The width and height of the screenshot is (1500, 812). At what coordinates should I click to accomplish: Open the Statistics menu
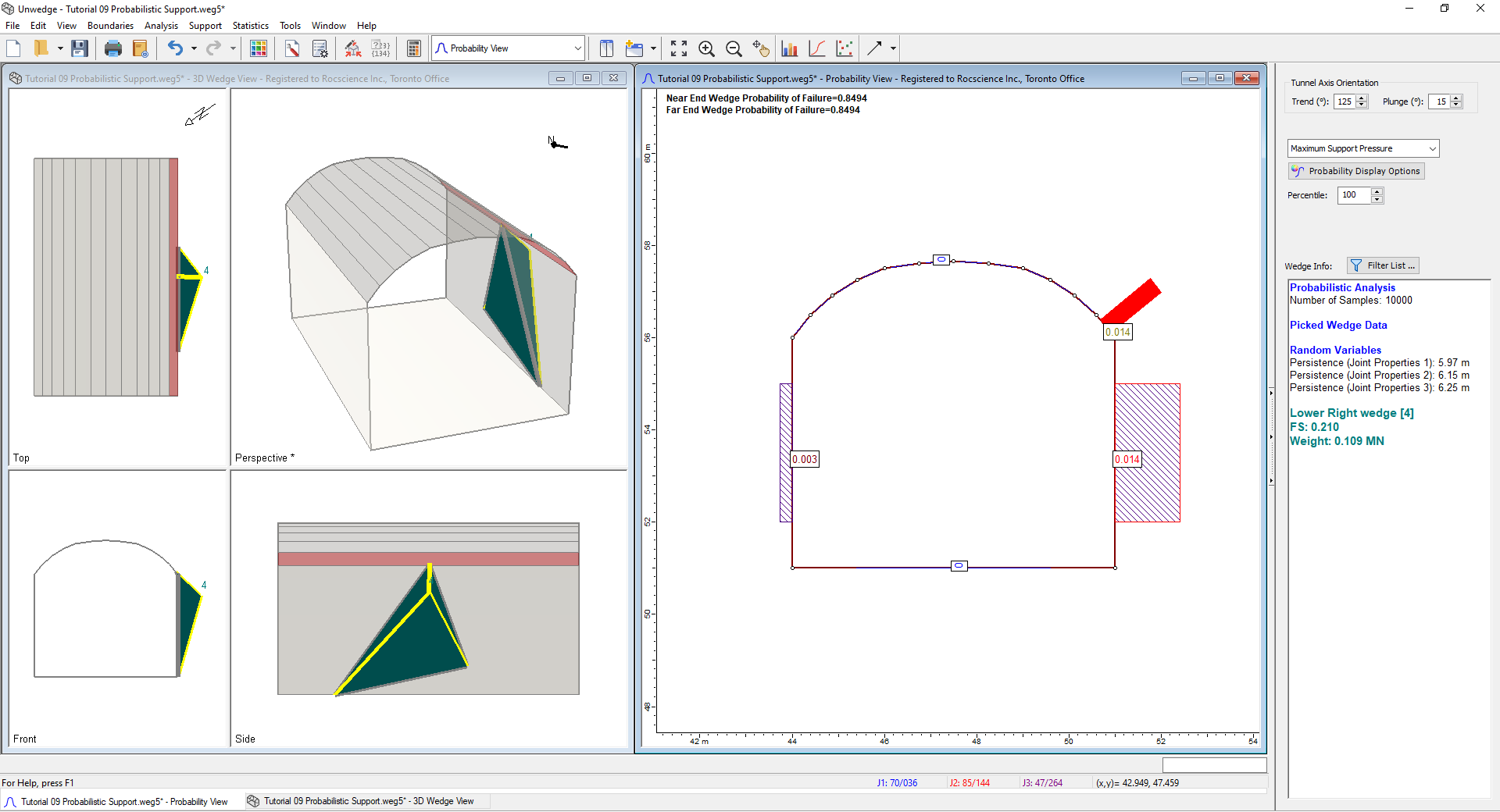pyautogui.click(x=250, y=26)
